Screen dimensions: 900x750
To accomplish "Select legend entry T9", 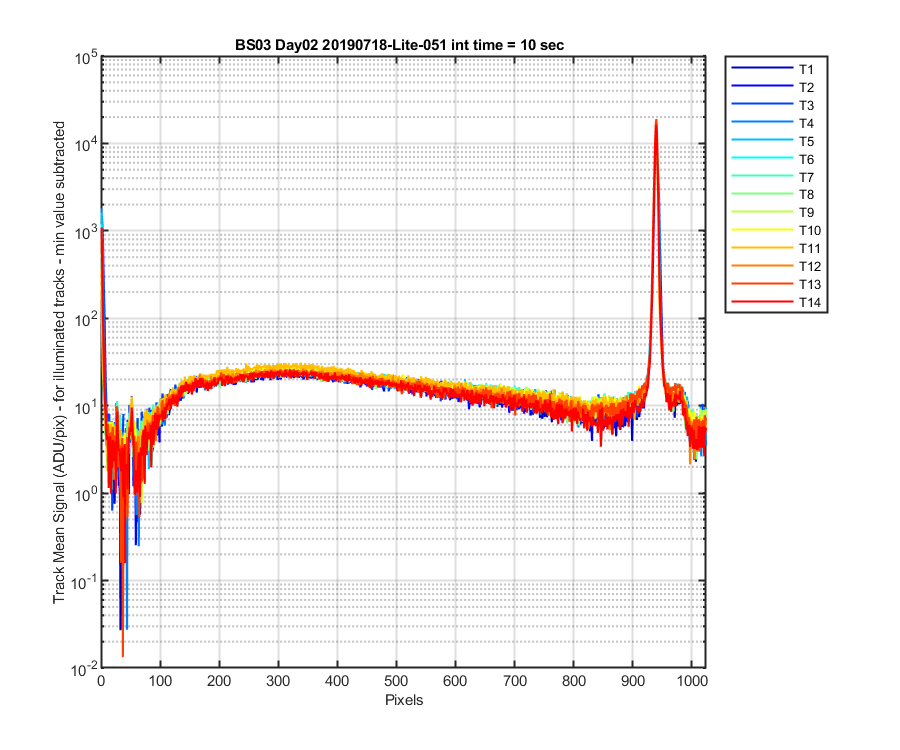I will (776, 212).
